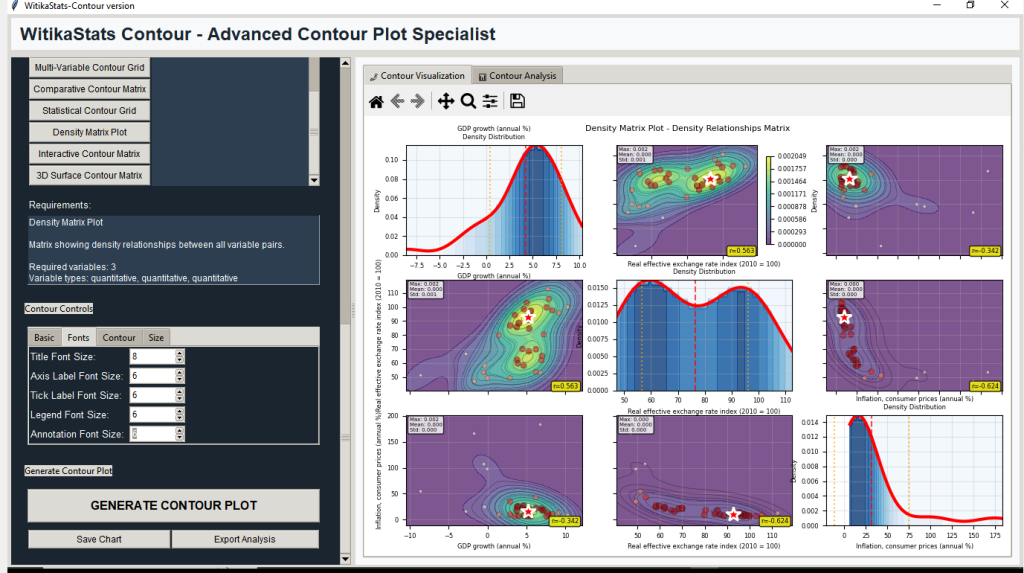The image size is (1024, 573).
Task: Click the plot type list scroll down arrow
Action: [314, 180]
